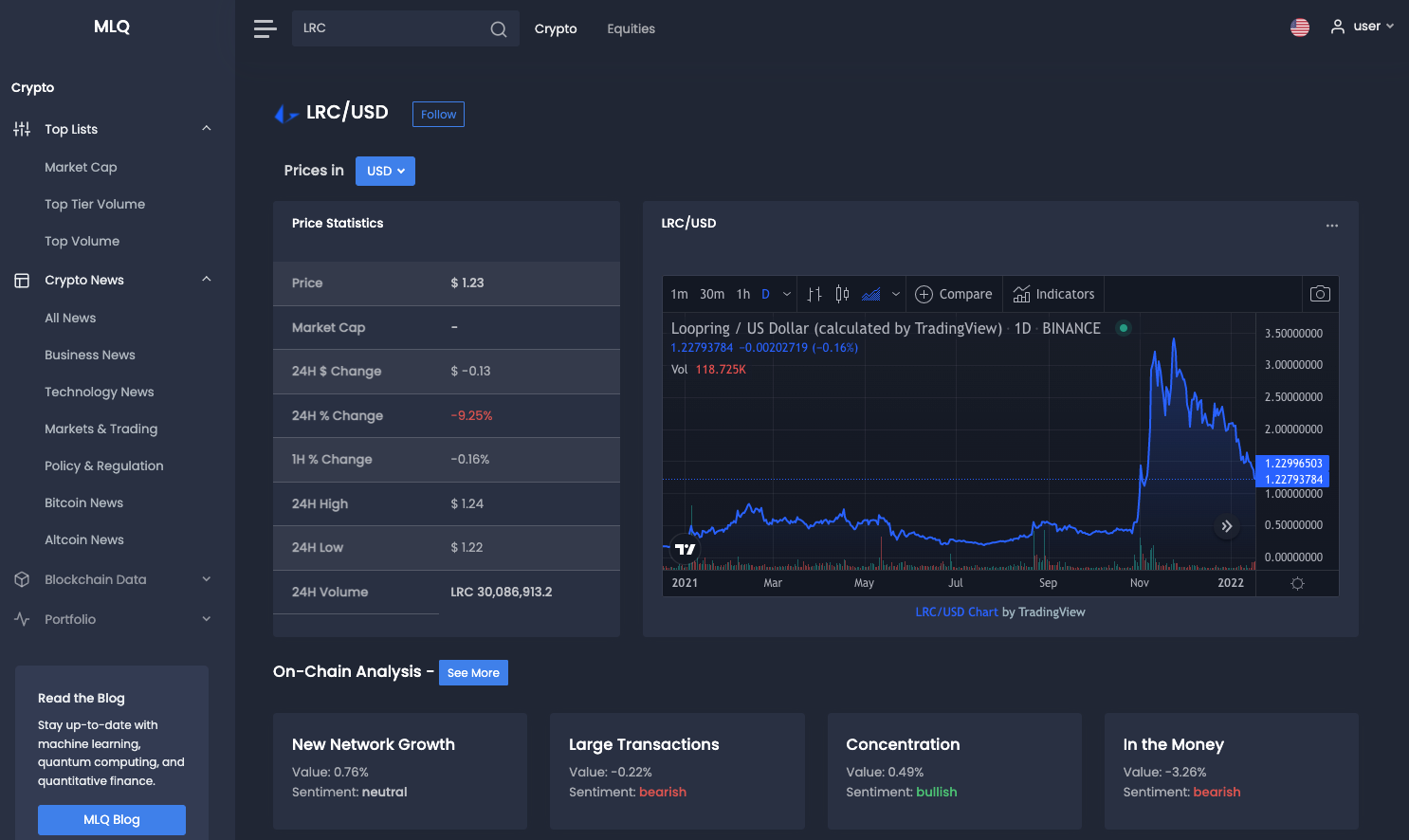This screenshot has width=1409, height=840.
Task: Select the US flag language icon
Action: pyautogui.click(x=1300, y=27)
